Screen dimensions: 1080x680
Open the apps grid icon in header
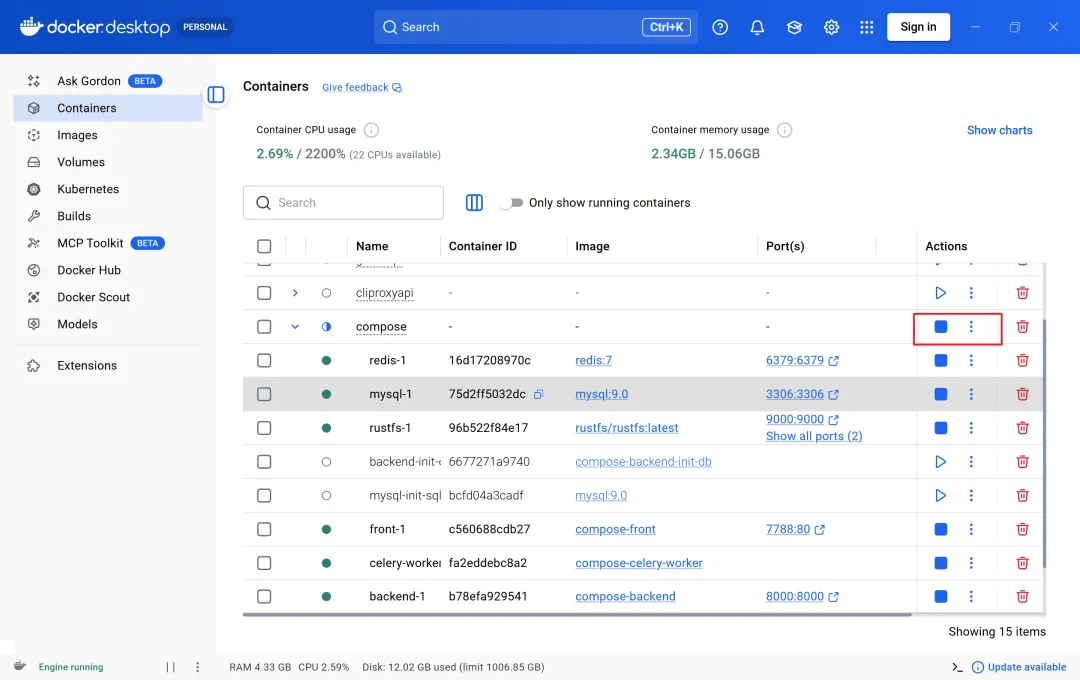[x=866, y=27]
